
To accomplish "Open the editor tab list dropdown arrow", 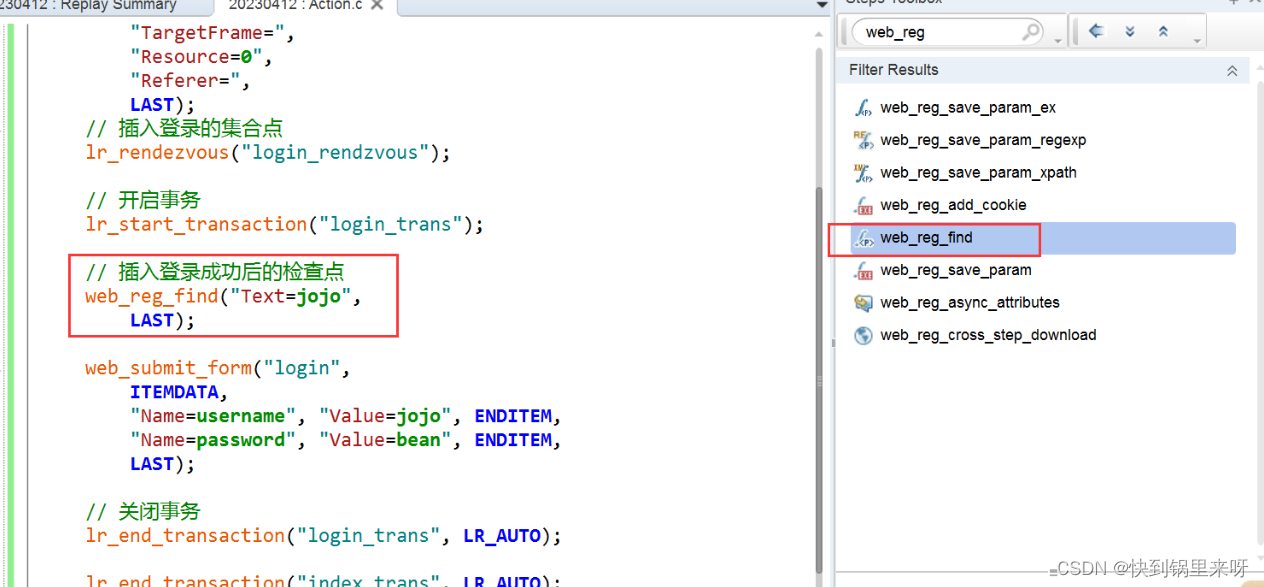I will pos(823,5).
